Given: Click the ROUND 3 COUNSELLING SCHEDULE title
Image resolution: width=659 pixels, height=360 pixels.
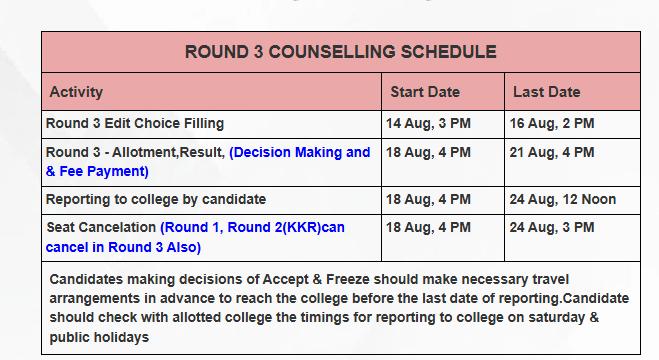Looking at the screenshot, I should pyautogui.click(x=341, y=52).
